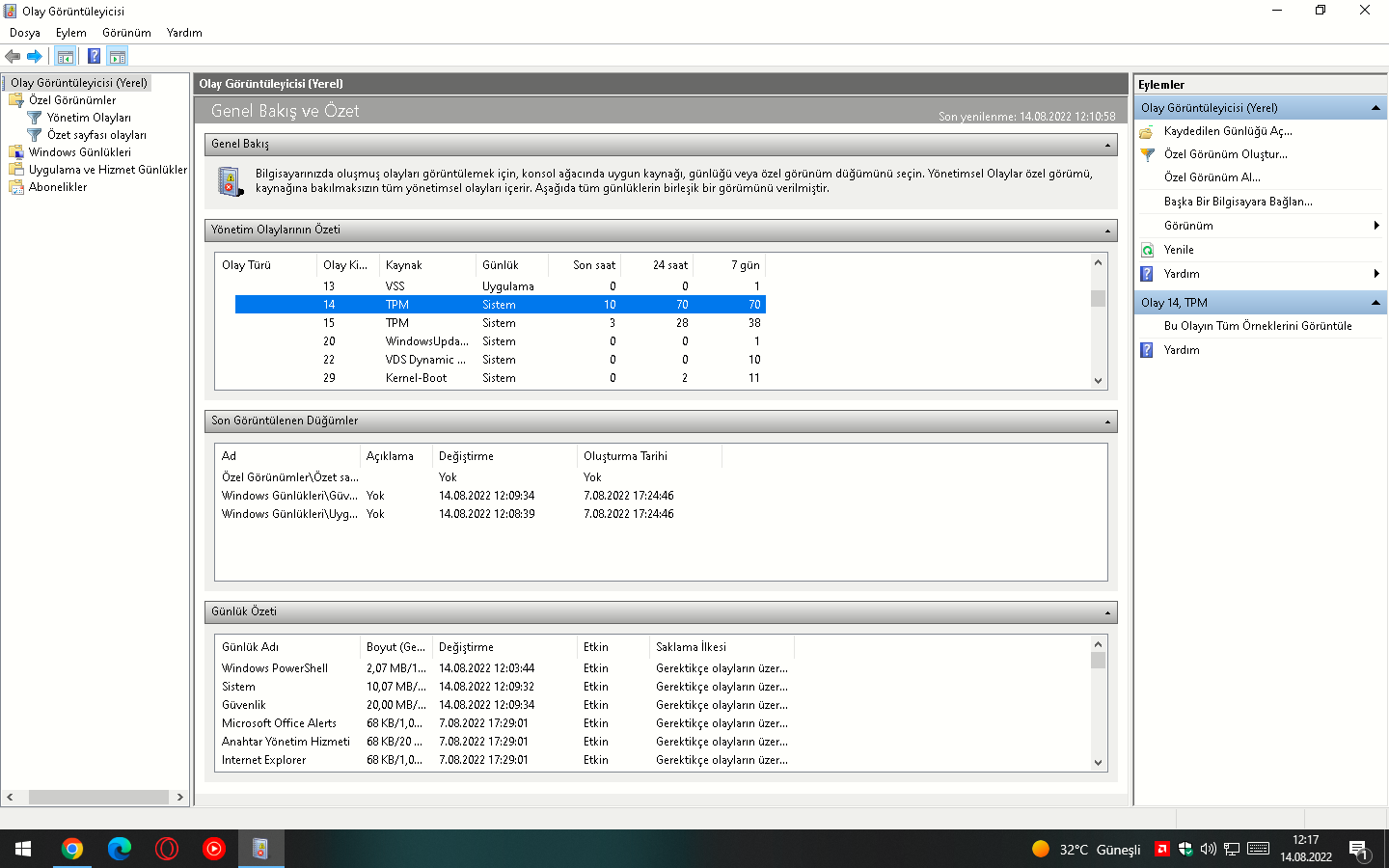
Task: Open the red media player taskbar icon
Action: (x=213, y=849)
